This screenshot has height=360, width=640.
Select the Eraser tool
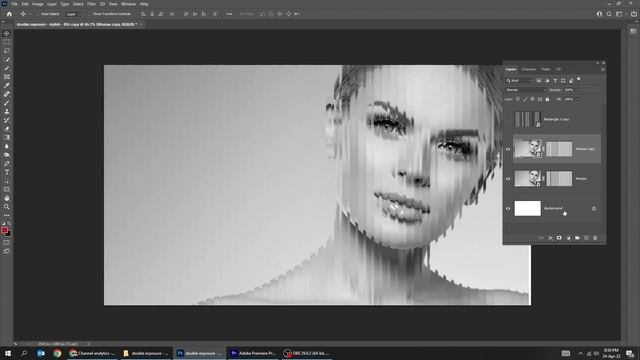7,129
